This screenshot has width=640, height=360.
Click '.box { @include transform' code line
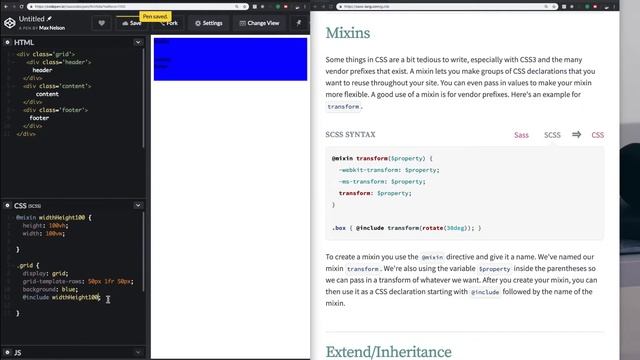point(406,228)
